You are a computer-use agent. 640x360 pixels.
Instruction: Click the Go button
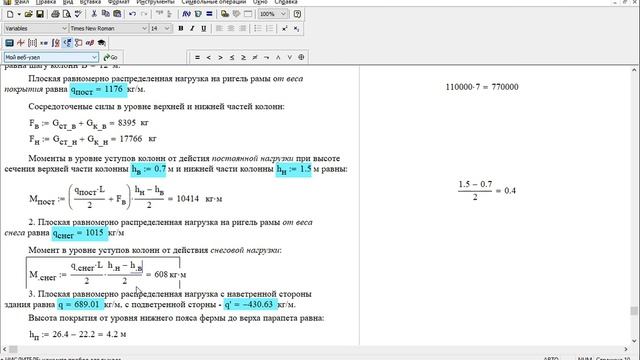point(111,57)
